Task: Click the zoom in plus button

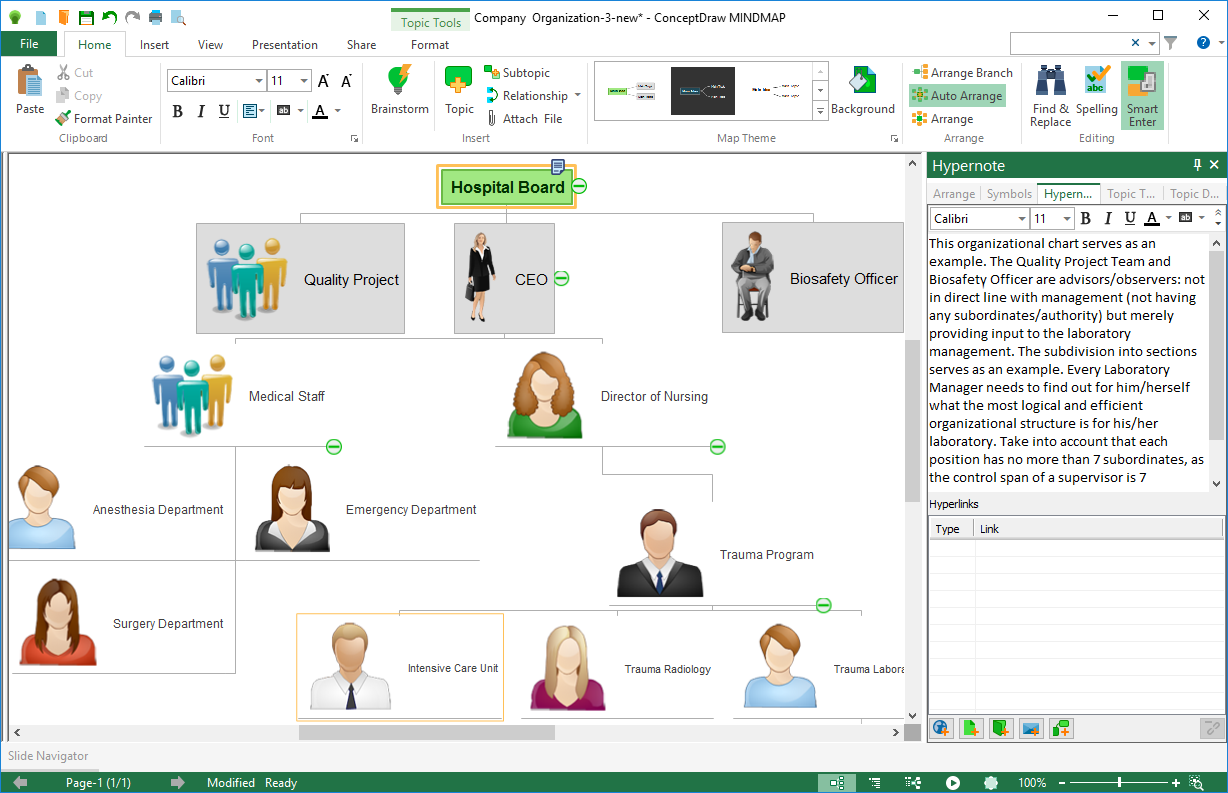Action: click(x=1176, y=783)
